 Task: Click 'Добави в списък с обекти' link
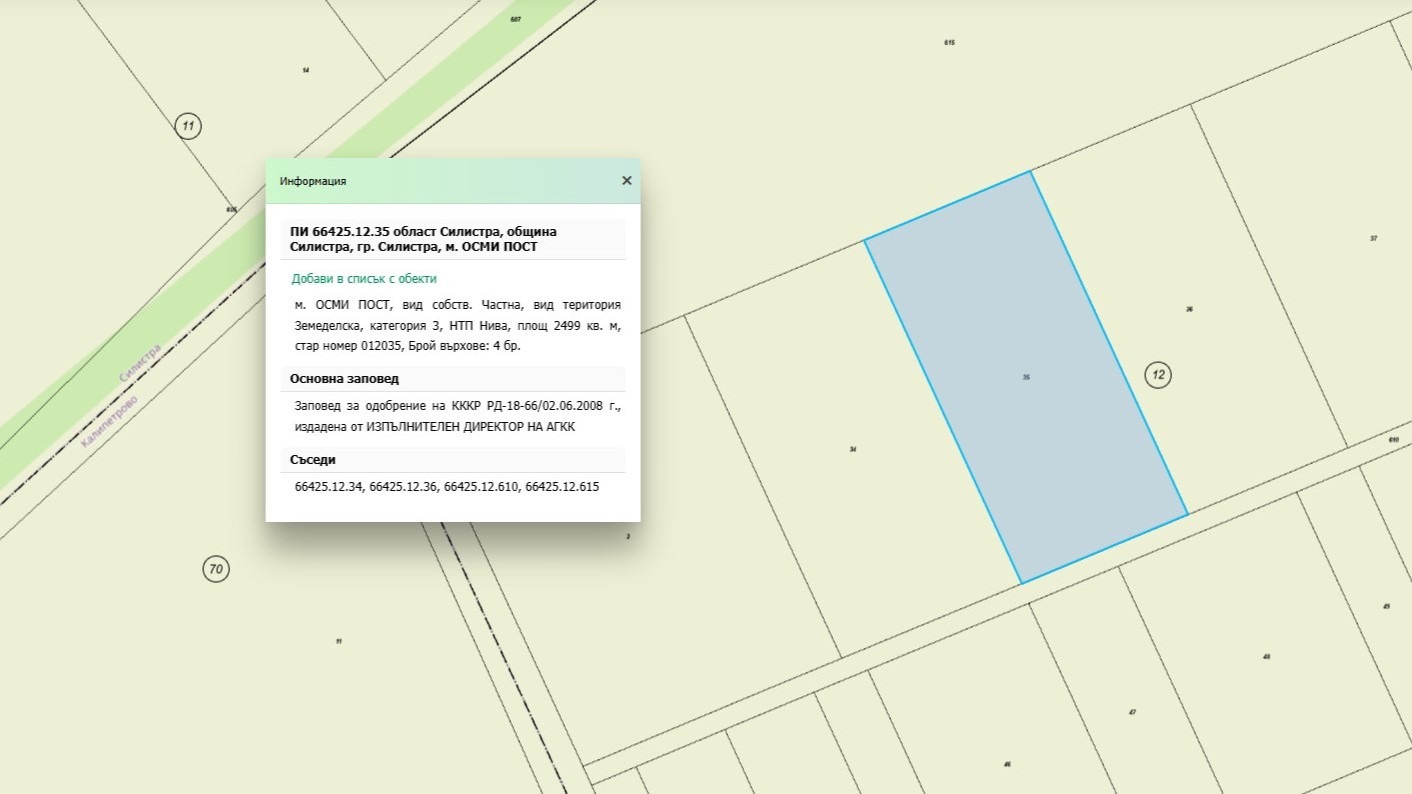click(364, 279)
